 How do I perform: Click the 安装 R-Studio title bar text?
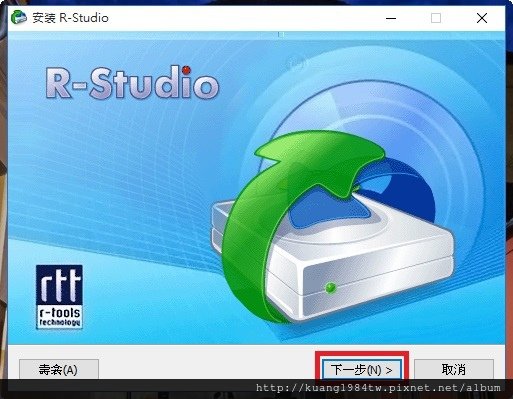[x=70, y=18]
